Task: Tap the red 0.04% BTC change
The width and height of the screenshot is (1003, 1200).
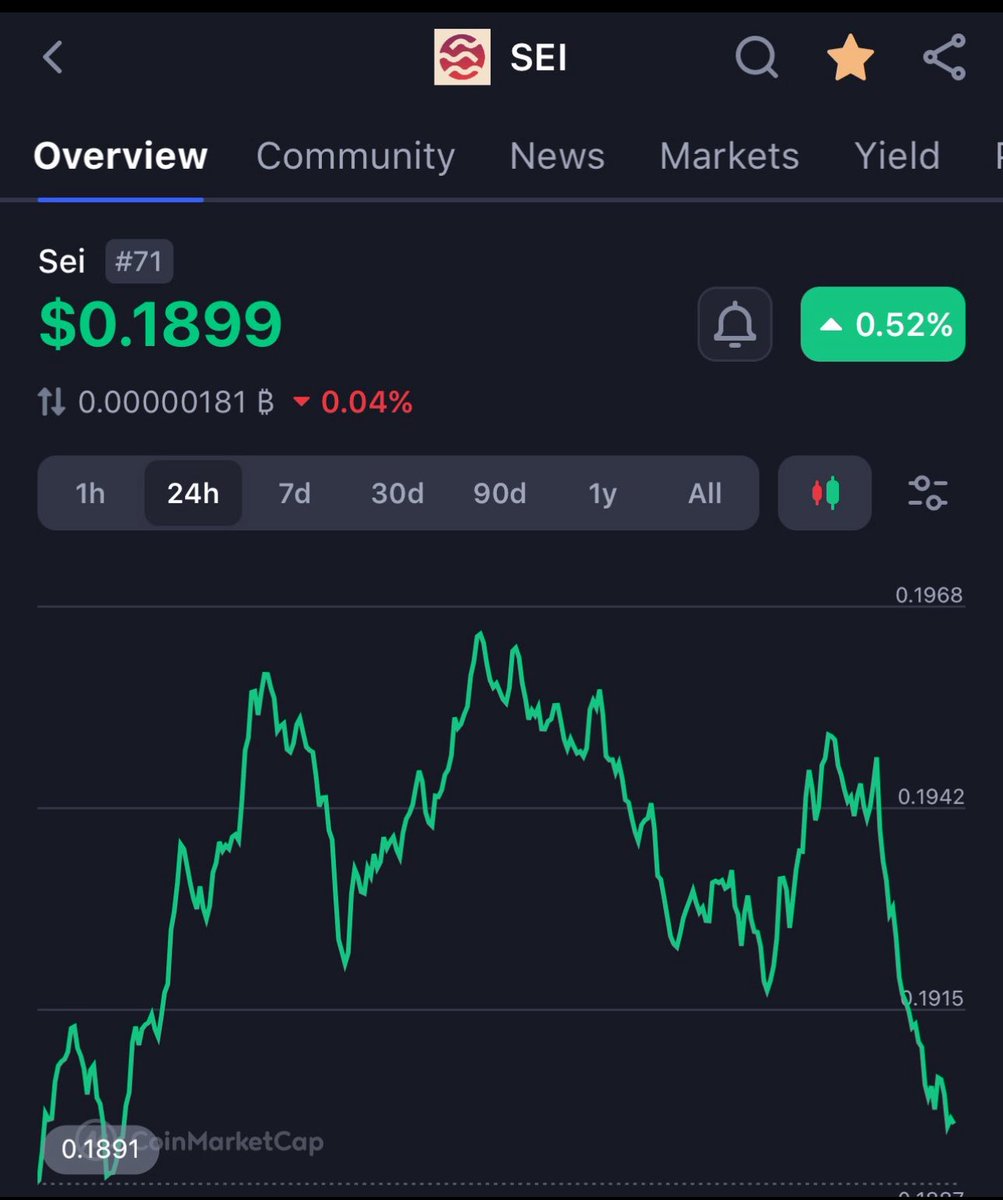Action: (x=352, y=402)
